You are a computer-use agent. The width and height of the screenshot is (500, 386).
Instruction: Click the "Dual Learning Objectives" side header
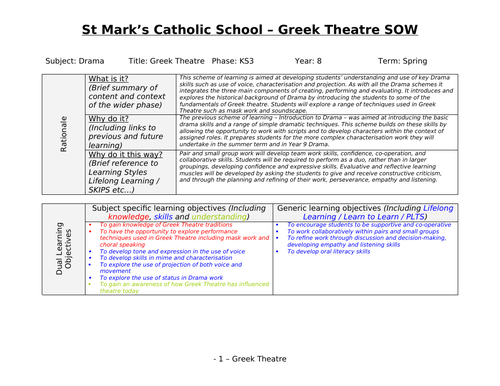point(63,249)
